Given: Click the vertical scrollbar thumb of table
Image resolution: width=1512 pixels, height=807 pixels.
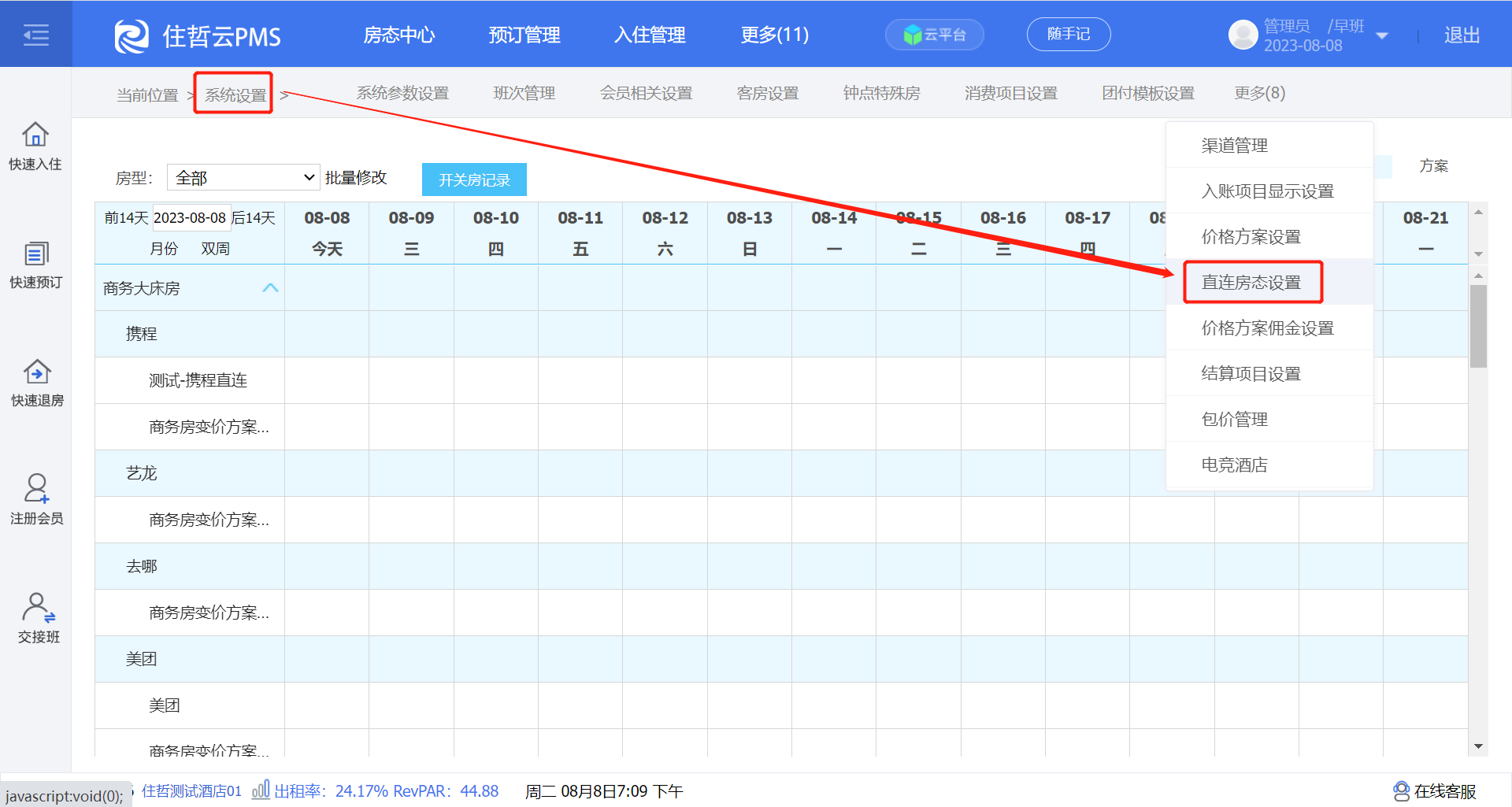Looking at the screenshot, I should (1478, 326).
